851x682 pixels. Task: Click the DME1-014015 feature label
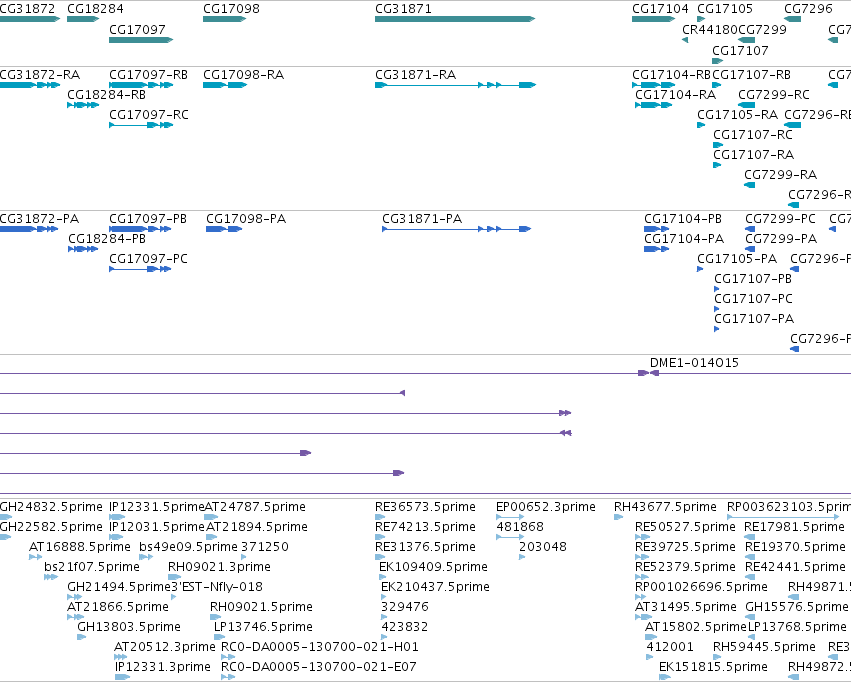[694, 362]
